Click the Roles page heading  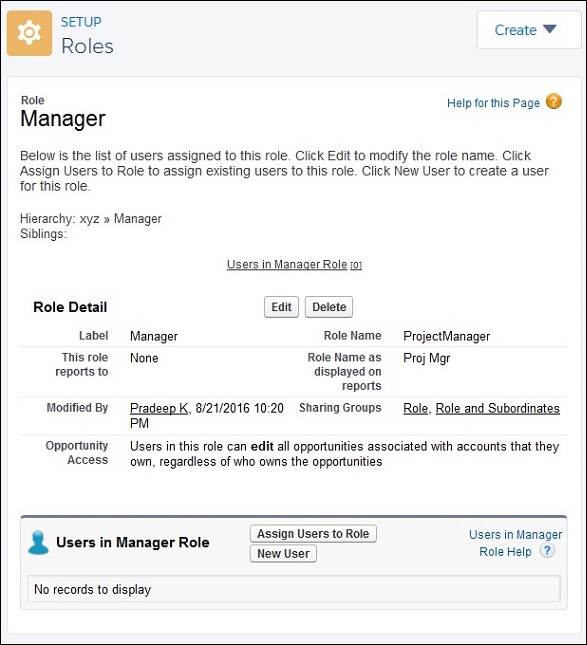click(87, 46)
